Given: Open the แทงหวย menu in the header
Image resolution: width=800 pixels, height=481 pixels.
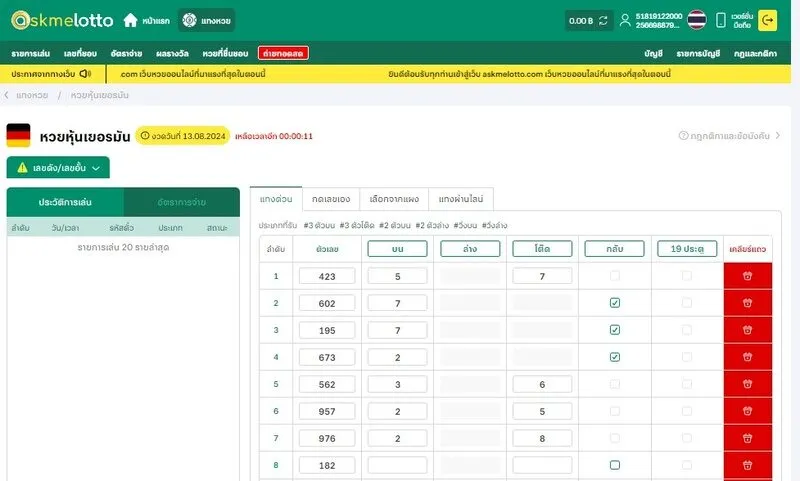Looking at the screenshot, I should point(209,20).
